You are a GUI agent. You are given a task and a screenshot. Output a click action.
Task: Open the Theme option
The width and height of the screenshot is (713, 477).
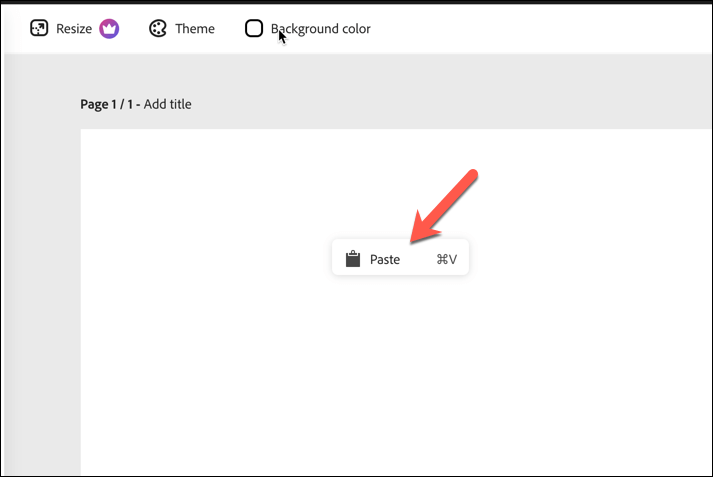point(182,29)
